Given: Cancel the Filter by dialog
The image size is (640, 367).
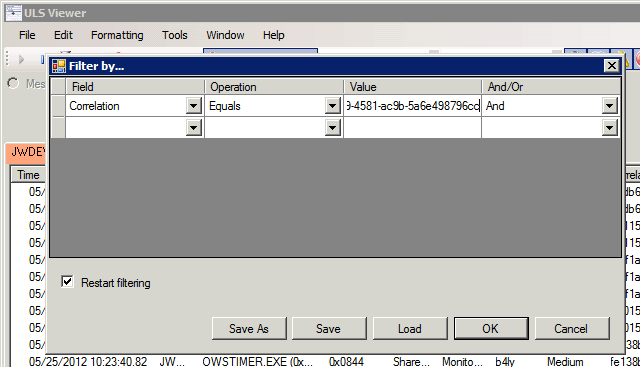Looking at the screenshot, I should tap(572, 329).
